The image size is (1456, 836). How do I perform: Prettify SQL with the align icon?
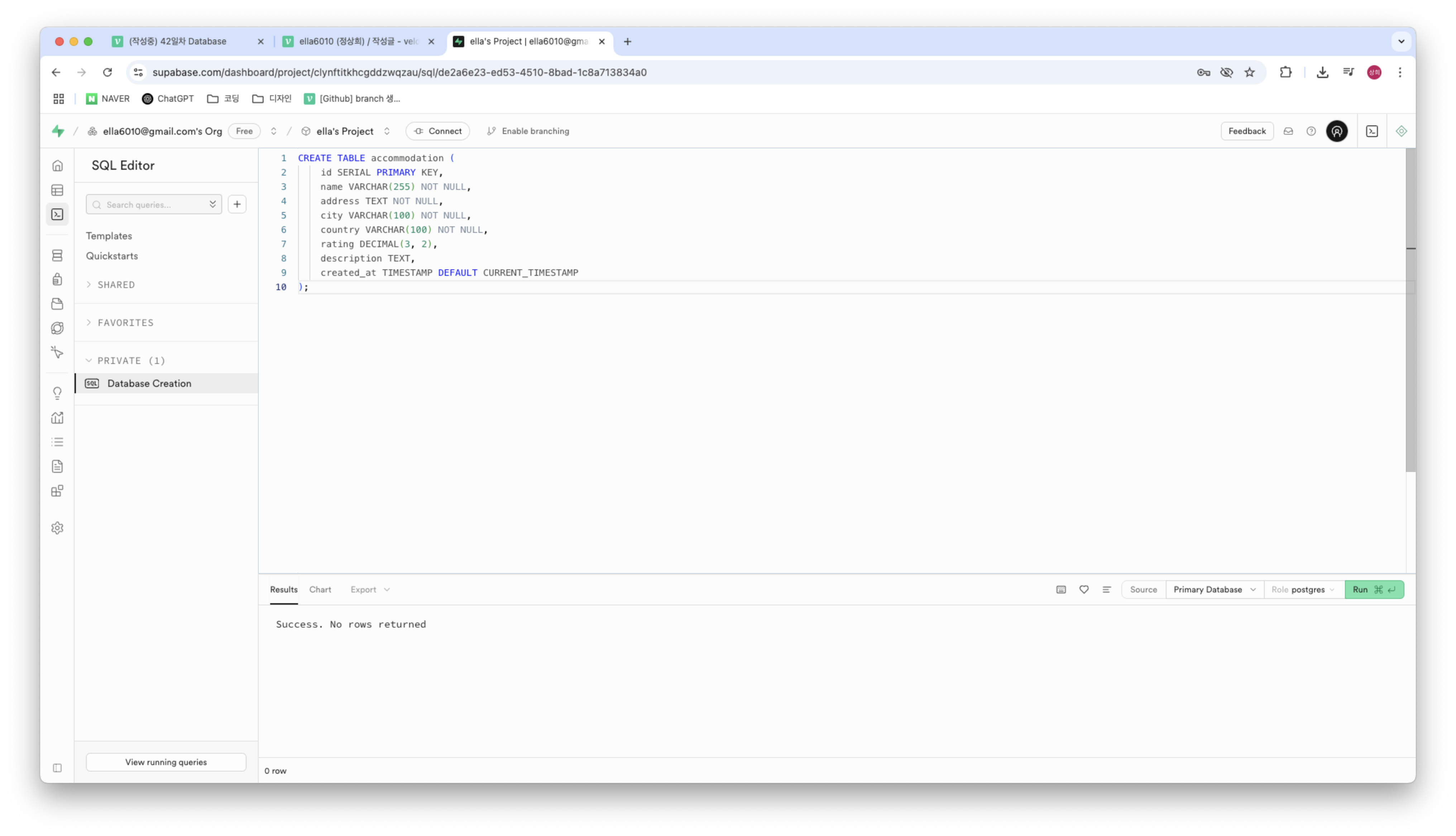1106,590
